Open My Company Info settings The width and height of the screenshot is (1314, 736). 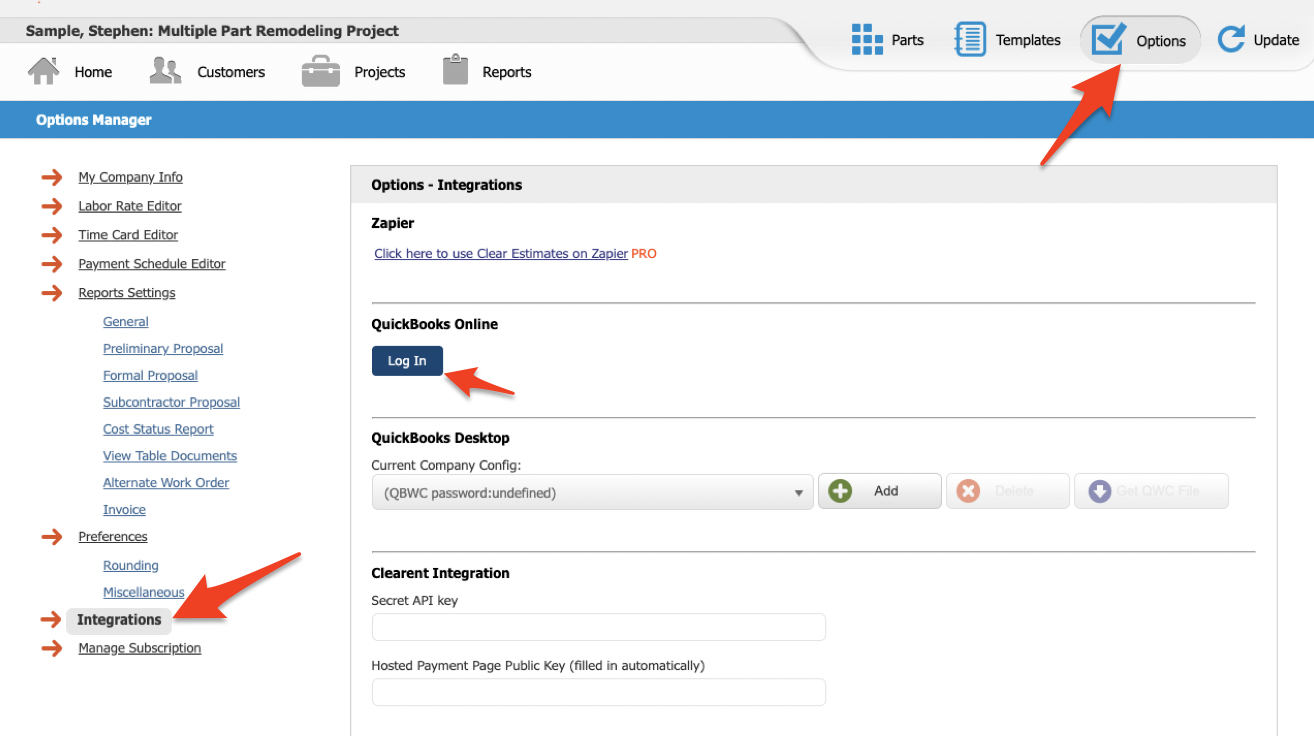coord(130,177)
